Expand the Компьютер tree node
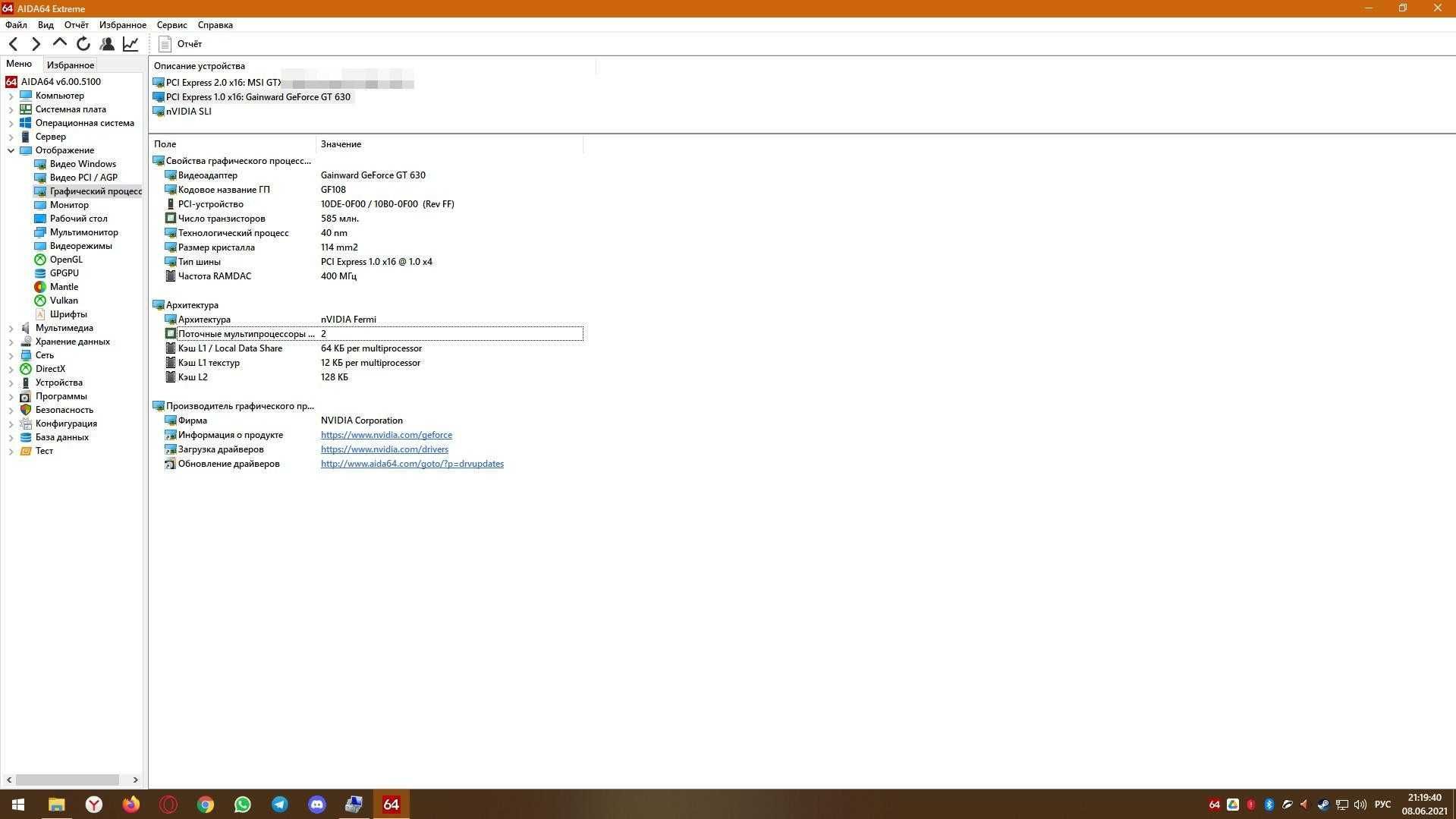Viewport: 1456px width, 819px height. pos(11,96)
